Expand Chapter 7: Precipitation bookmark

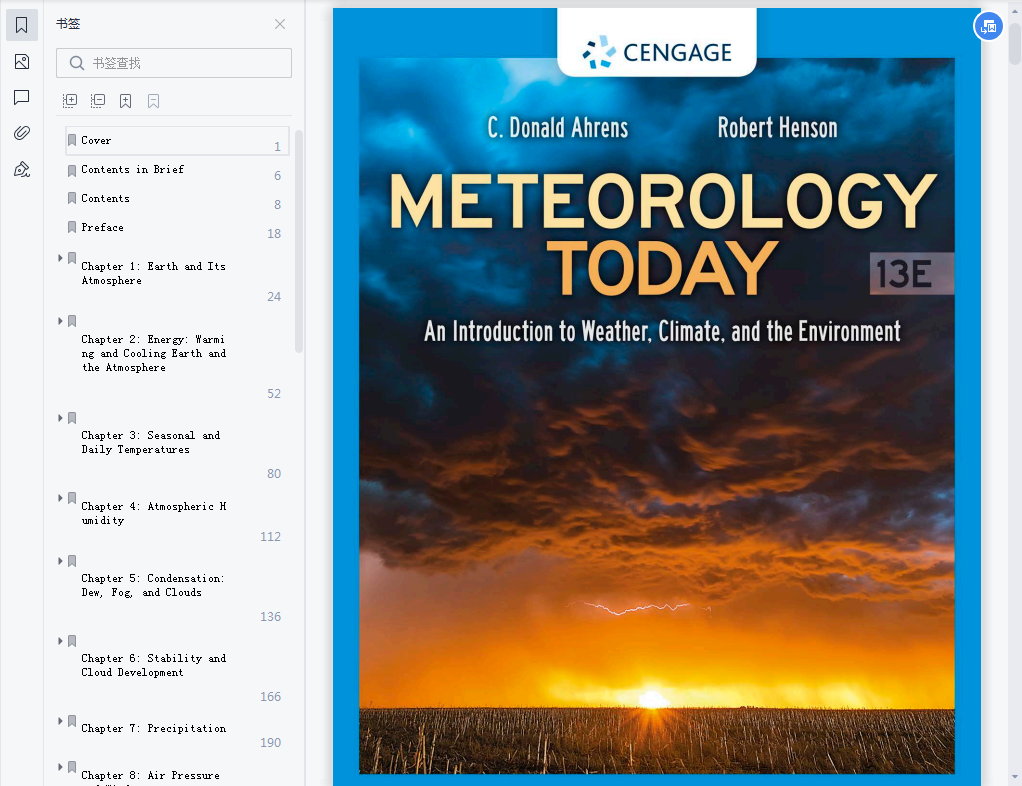[60, 721]
